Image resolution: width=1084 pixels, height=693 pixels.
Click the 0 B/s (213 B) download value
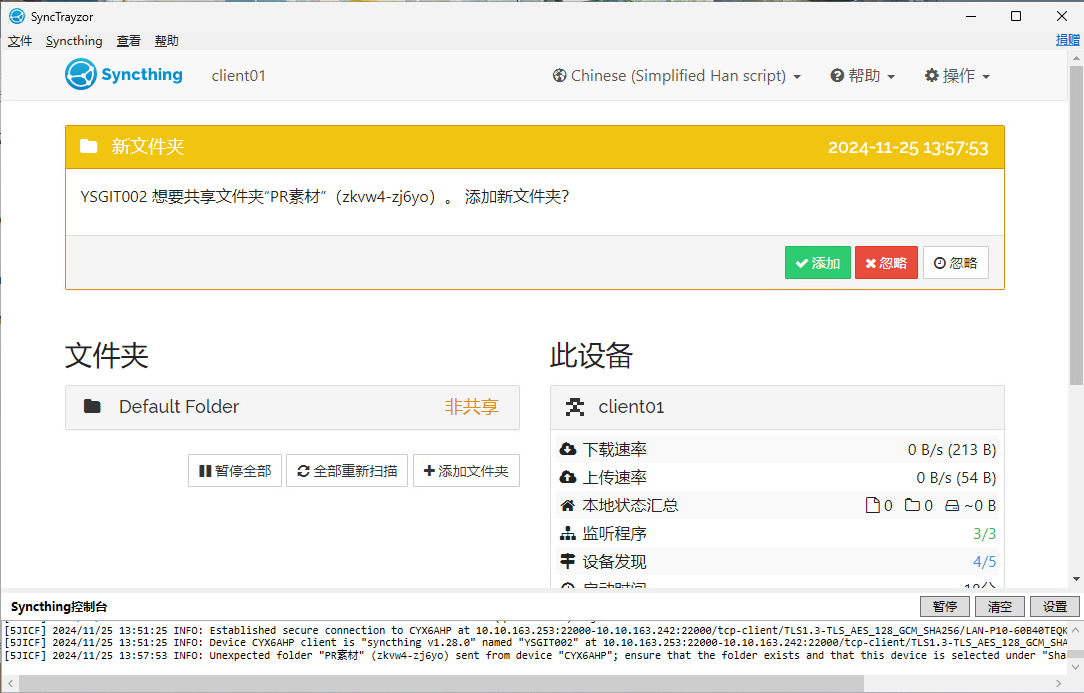pyautogui.click(x=952, y=450)
